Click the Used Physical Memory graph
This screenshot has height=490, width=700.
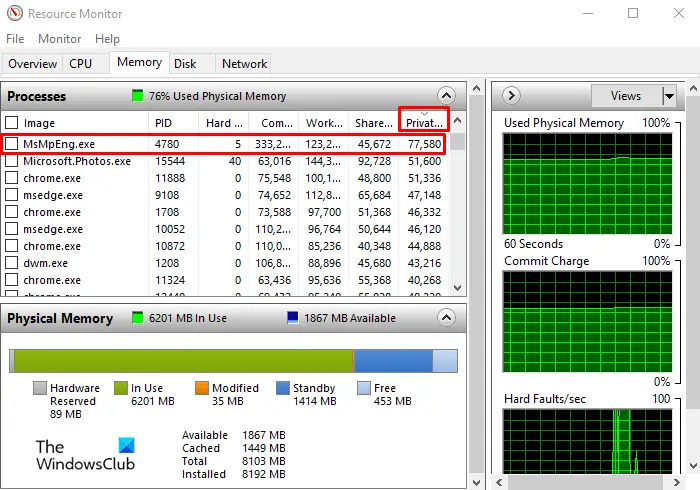[588, 183]
